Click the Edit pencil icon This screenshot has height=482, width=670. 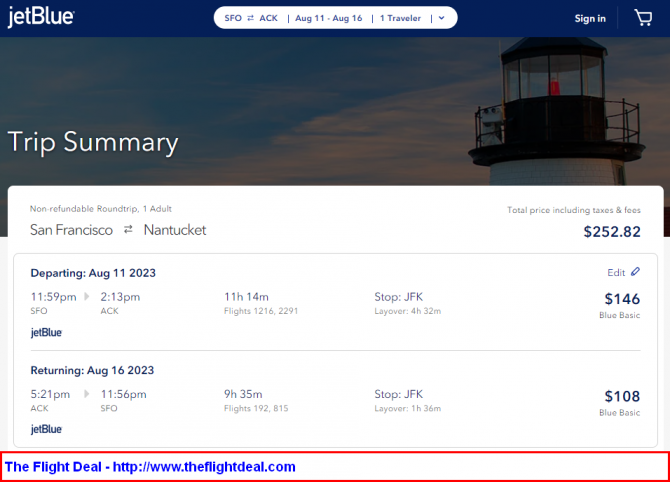(635, 272)
